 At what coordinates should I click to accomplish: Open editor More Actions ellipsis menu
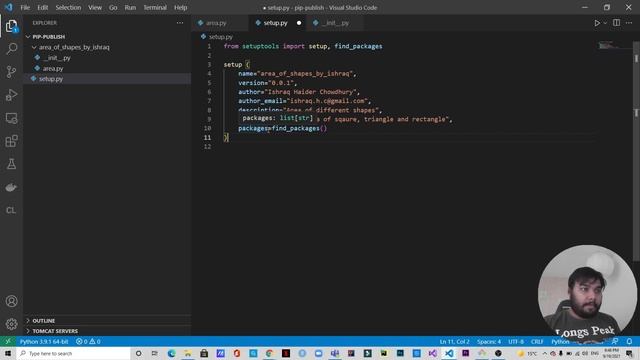(629, 23)
